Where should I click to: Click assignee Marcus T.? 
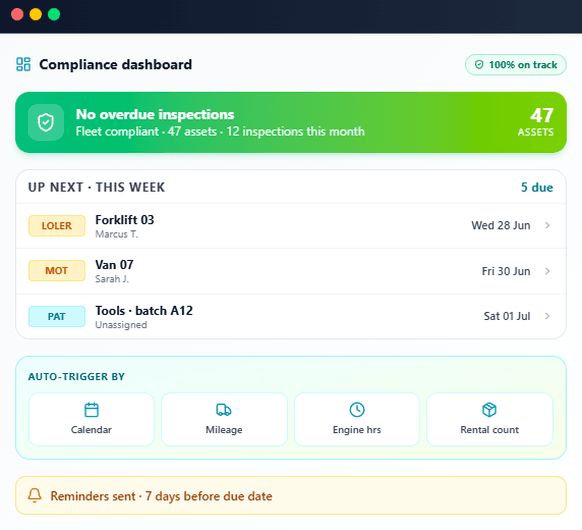click(x=117, y=234)
